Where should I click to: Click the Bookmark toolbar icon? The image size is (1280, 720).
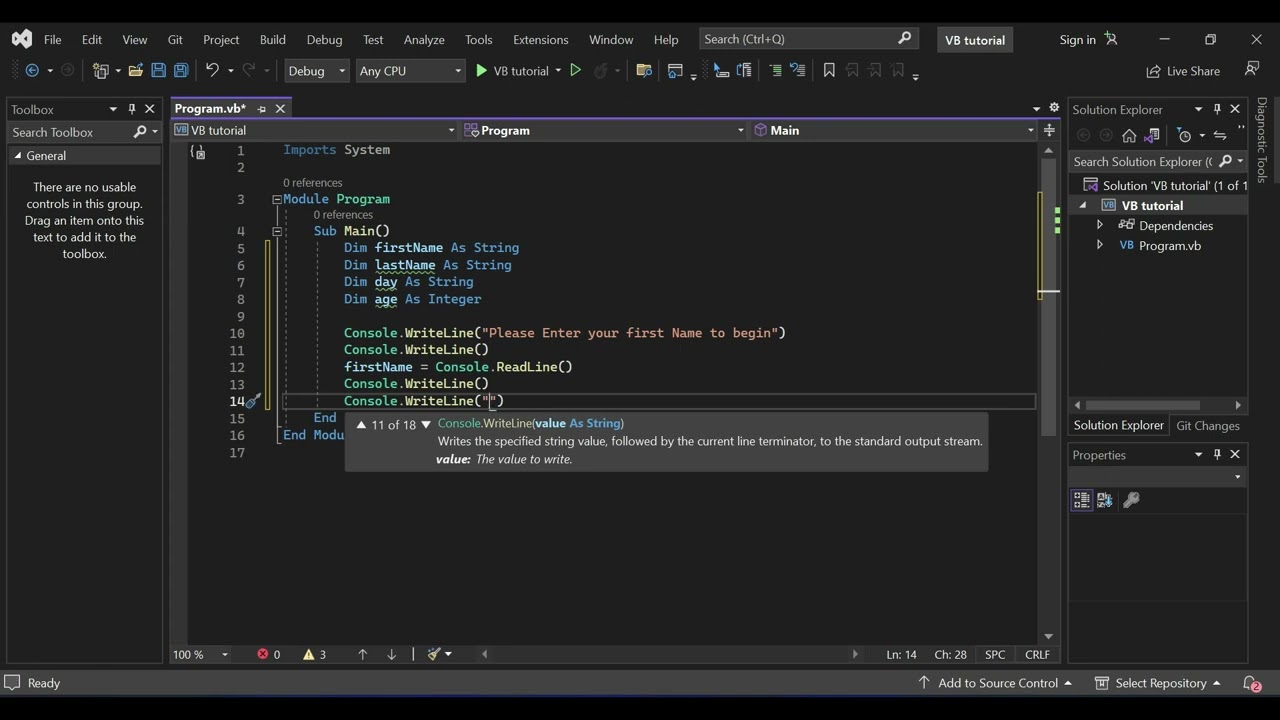(829, 71)
